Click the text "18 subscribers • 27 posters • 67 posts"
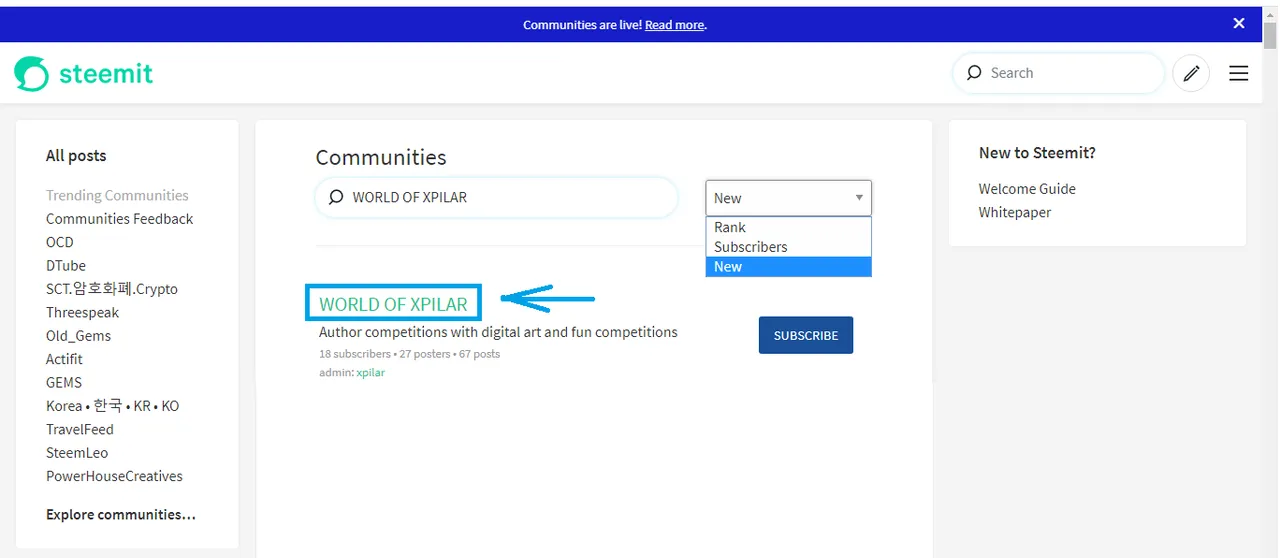 click(409, 354)
